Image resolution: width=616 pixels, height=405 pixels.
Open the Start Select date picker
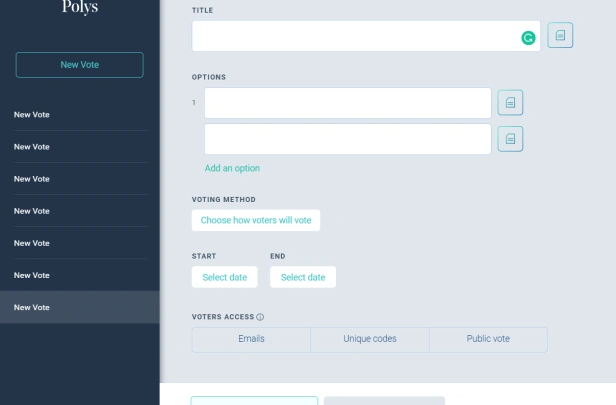click(x=224, y=277)
